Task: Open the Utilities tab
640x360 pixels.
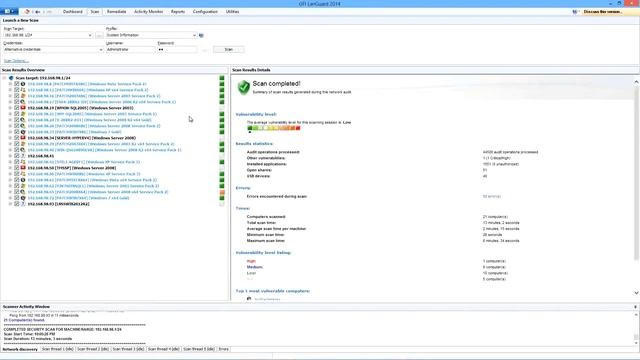Action: pos(233,12)
